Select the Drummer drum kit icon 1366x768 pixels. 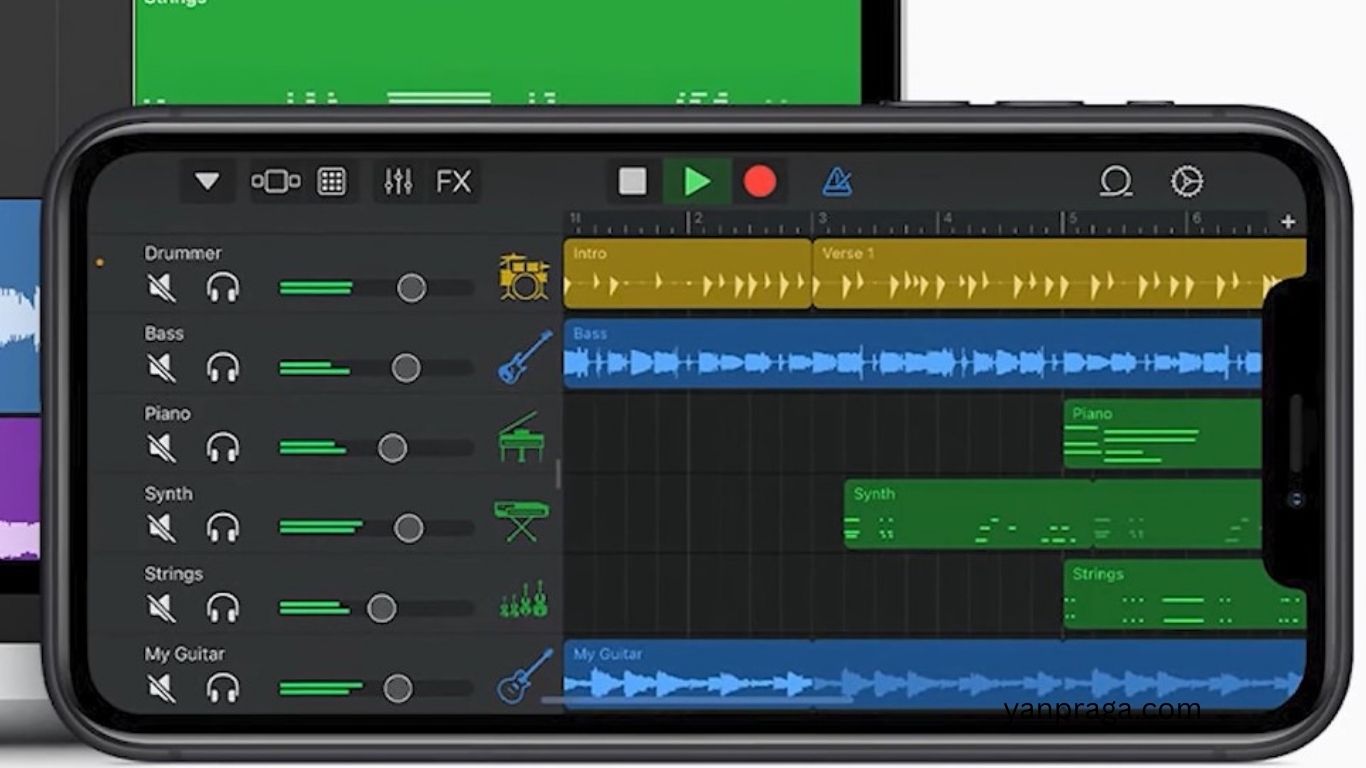tap(524, 277)
